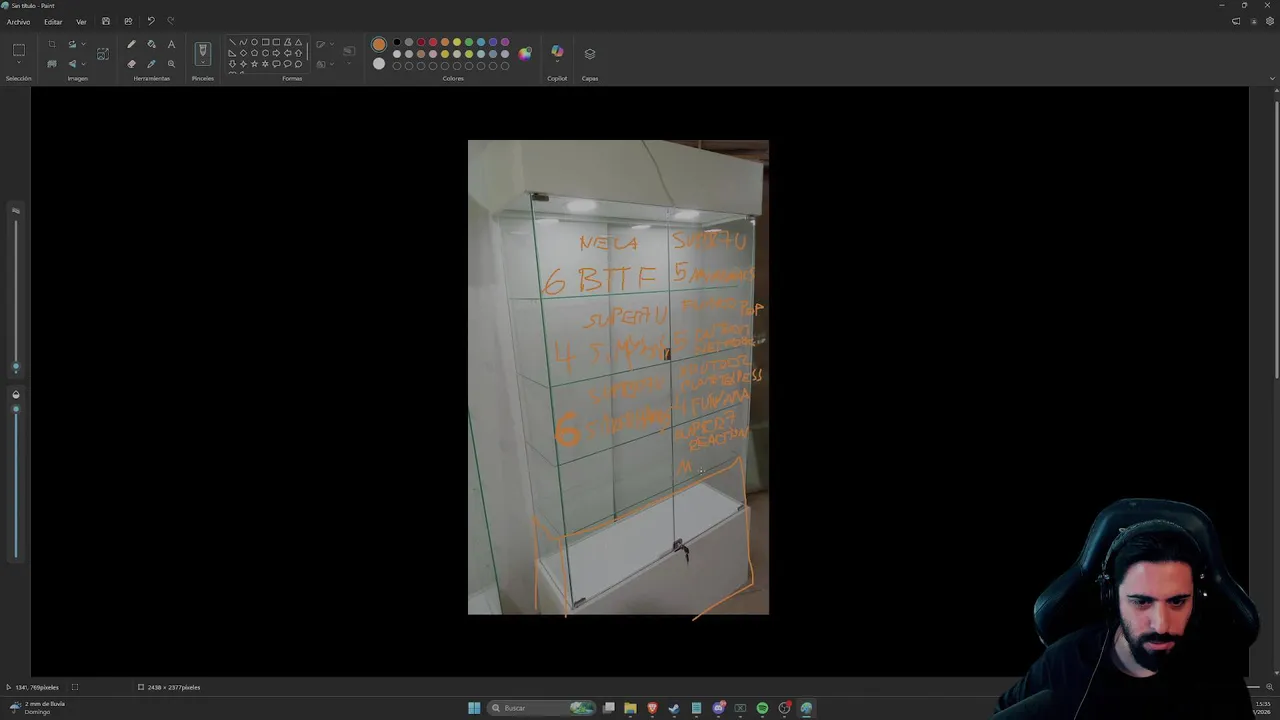Screen dimensions: 1280x720
Task: Click the Flip image icon
Action: coord(72,64)
